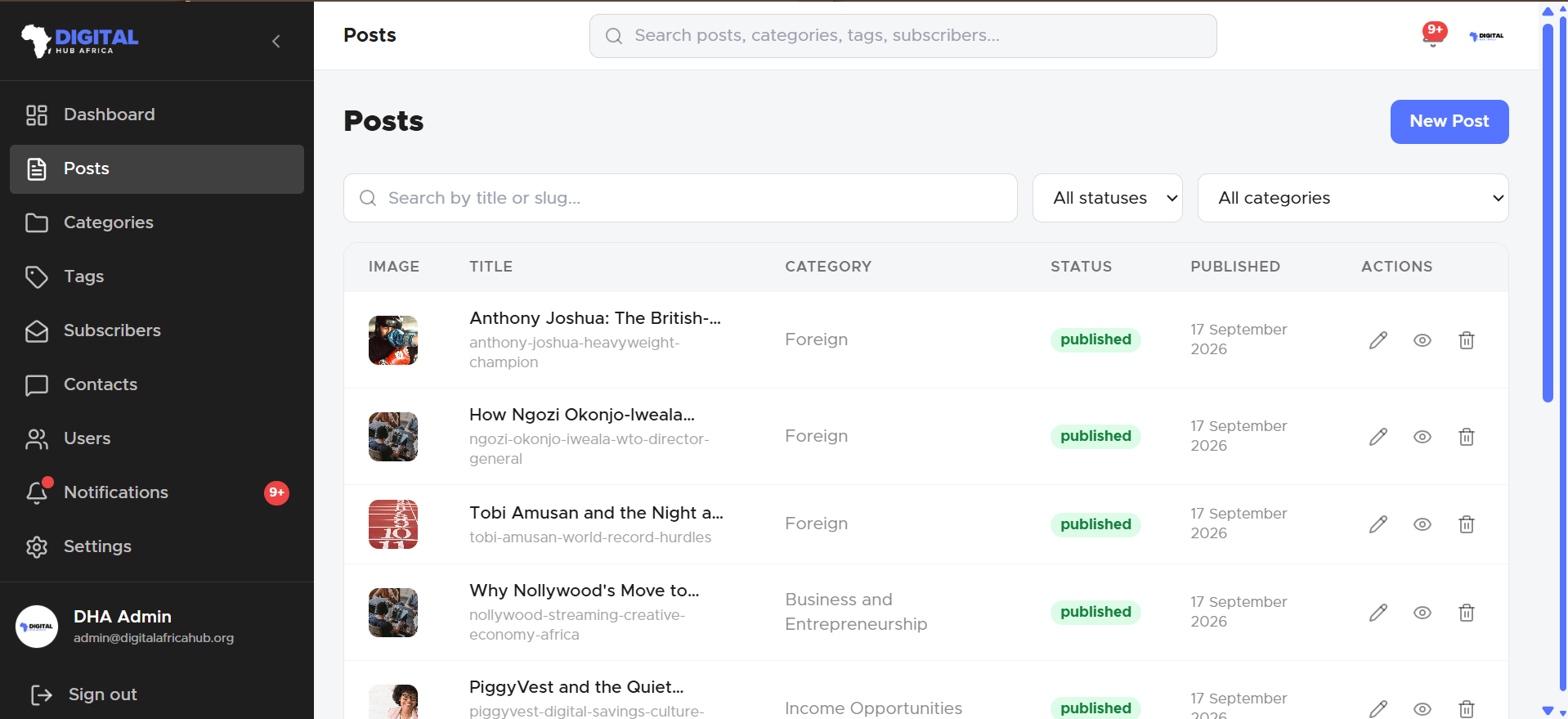Screen dimensions: 1568x719
Task: Open Subscribers in the sidebar
Action: pyautogui.click(x=157, y=331)
